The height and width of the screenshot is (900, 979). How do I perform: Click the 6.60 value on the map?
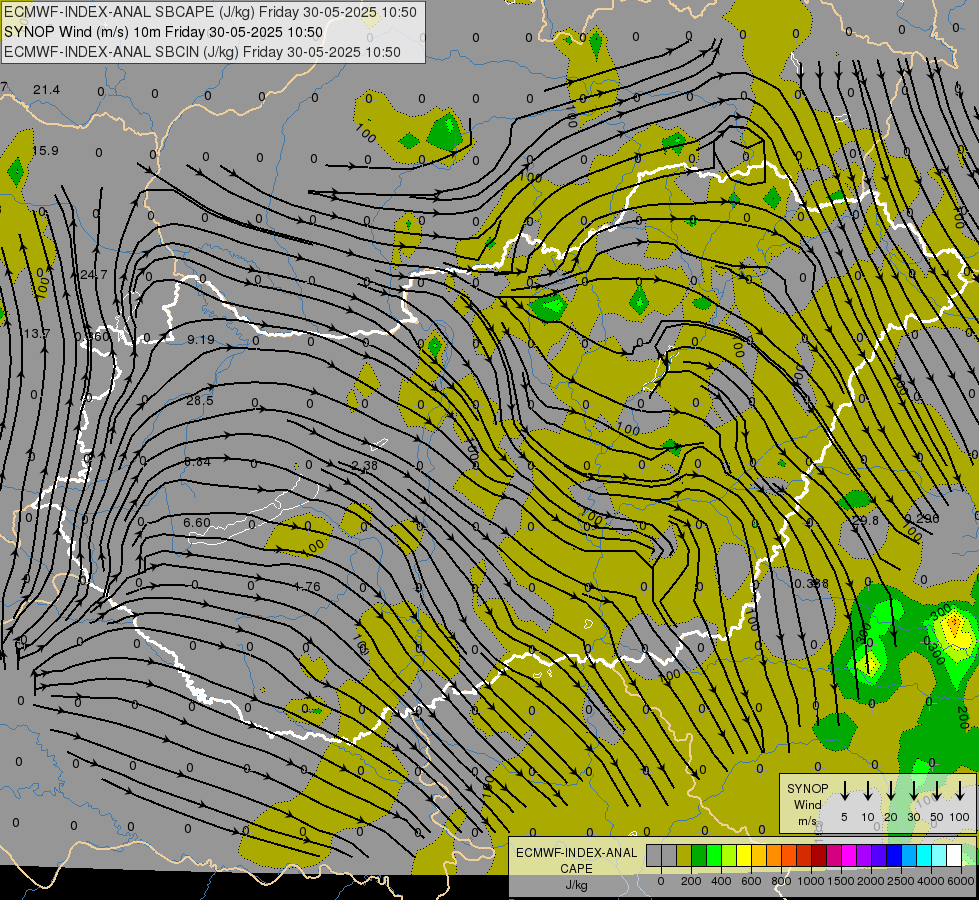(197, 522)
